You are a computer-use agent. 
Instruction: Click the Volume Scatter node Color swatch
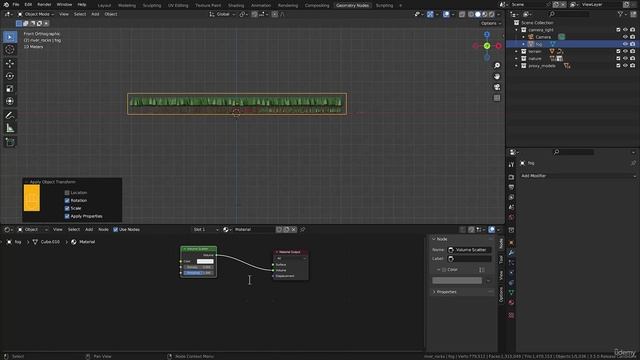click(205, 261)
